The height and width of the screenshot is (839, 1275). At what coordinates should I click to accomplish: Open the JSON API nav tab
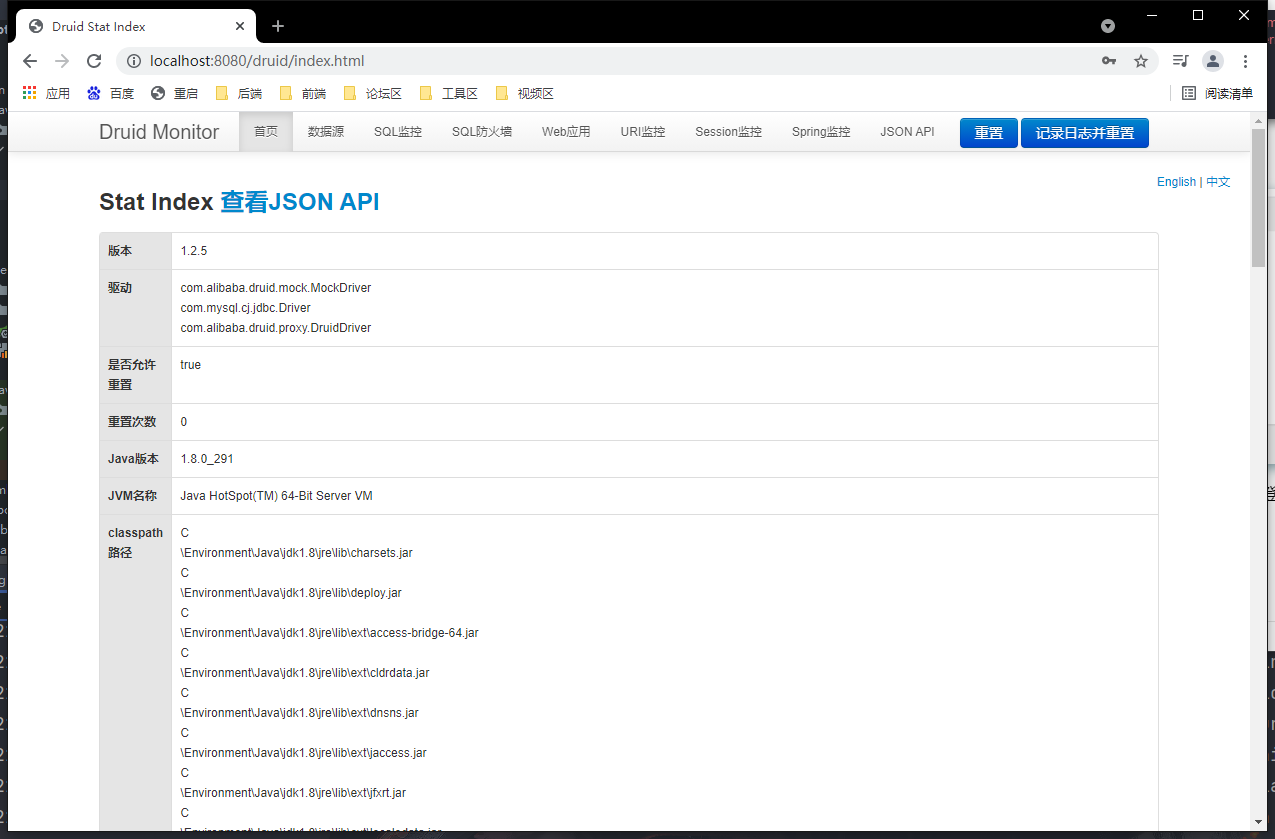click(x=907, y=132)
